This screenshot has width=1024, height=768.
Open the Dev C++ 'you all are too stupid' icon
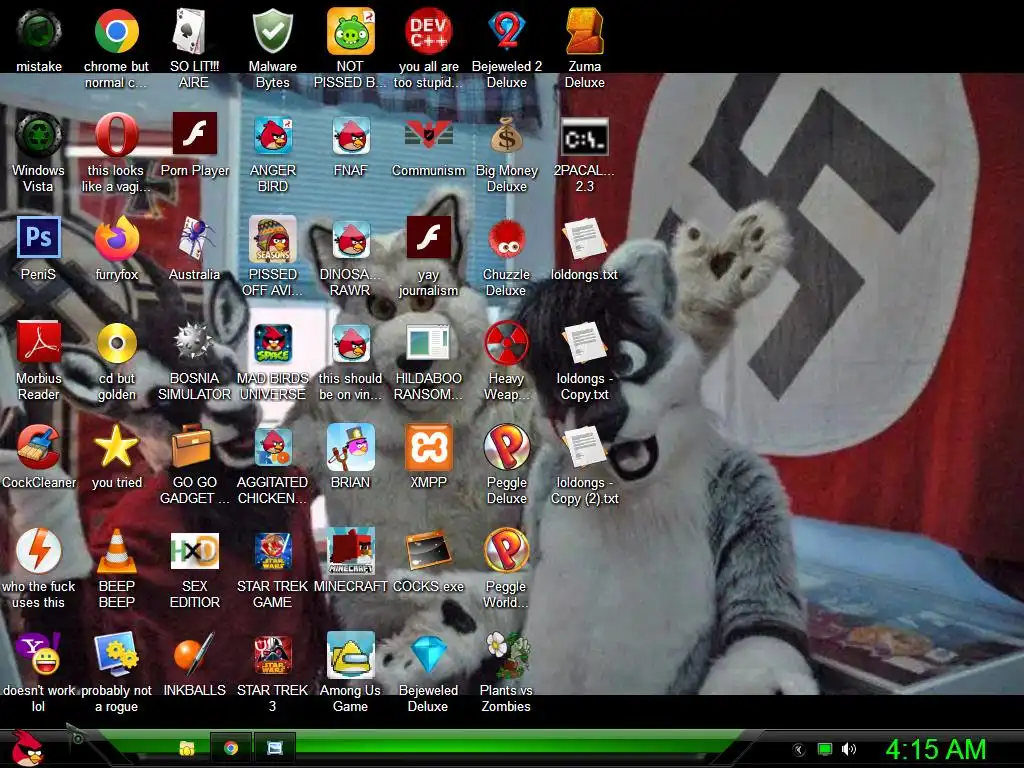tap(428, 31)
